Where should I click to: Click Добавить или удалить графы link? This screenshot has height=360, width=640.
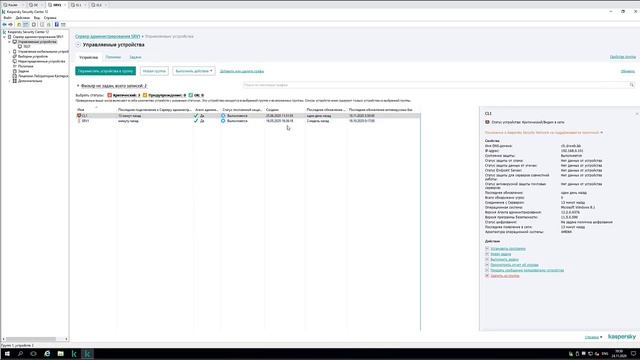[x=242, y=71]
